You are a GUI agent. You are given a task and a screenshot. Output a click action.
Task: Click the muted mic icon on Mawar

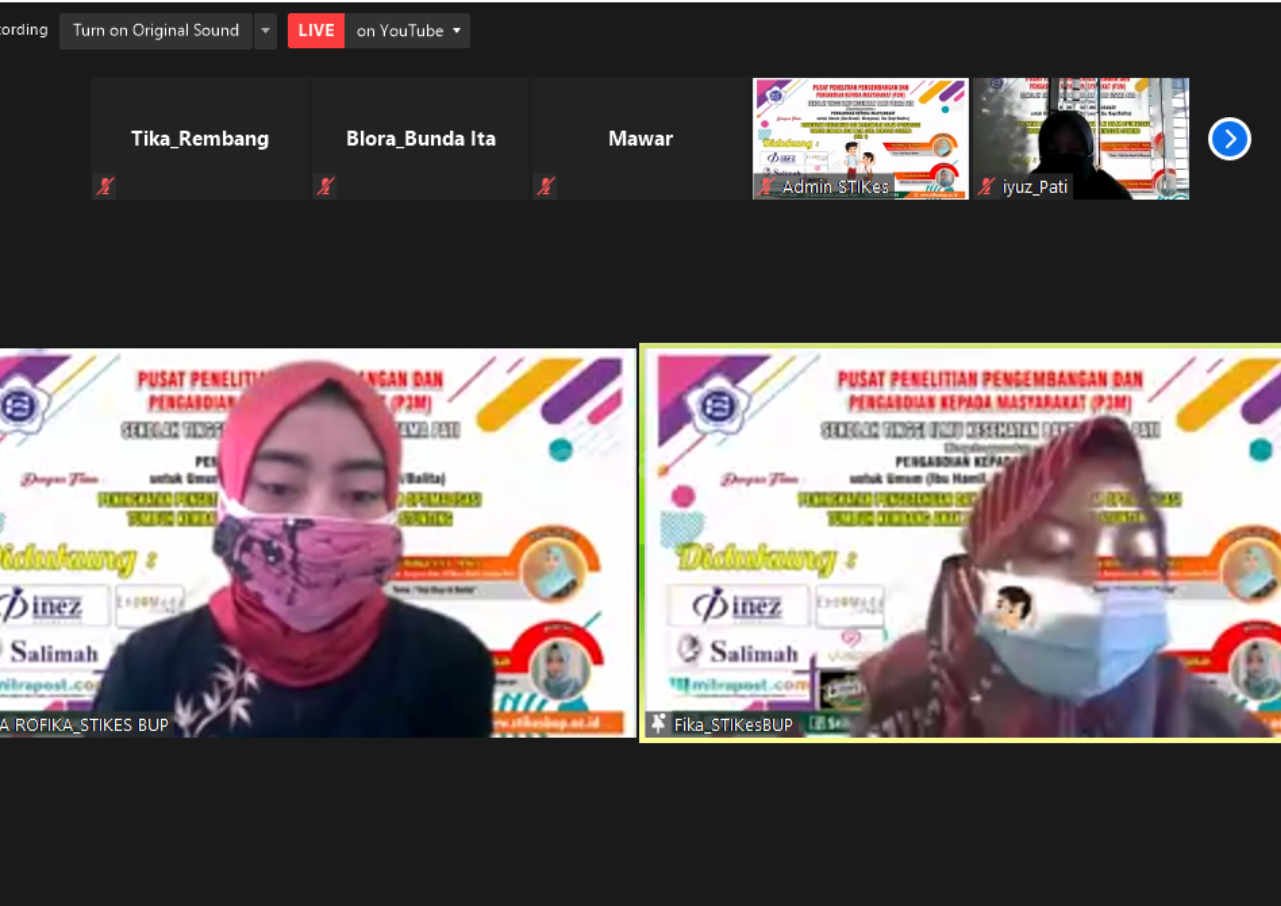[x=545, y=186]
